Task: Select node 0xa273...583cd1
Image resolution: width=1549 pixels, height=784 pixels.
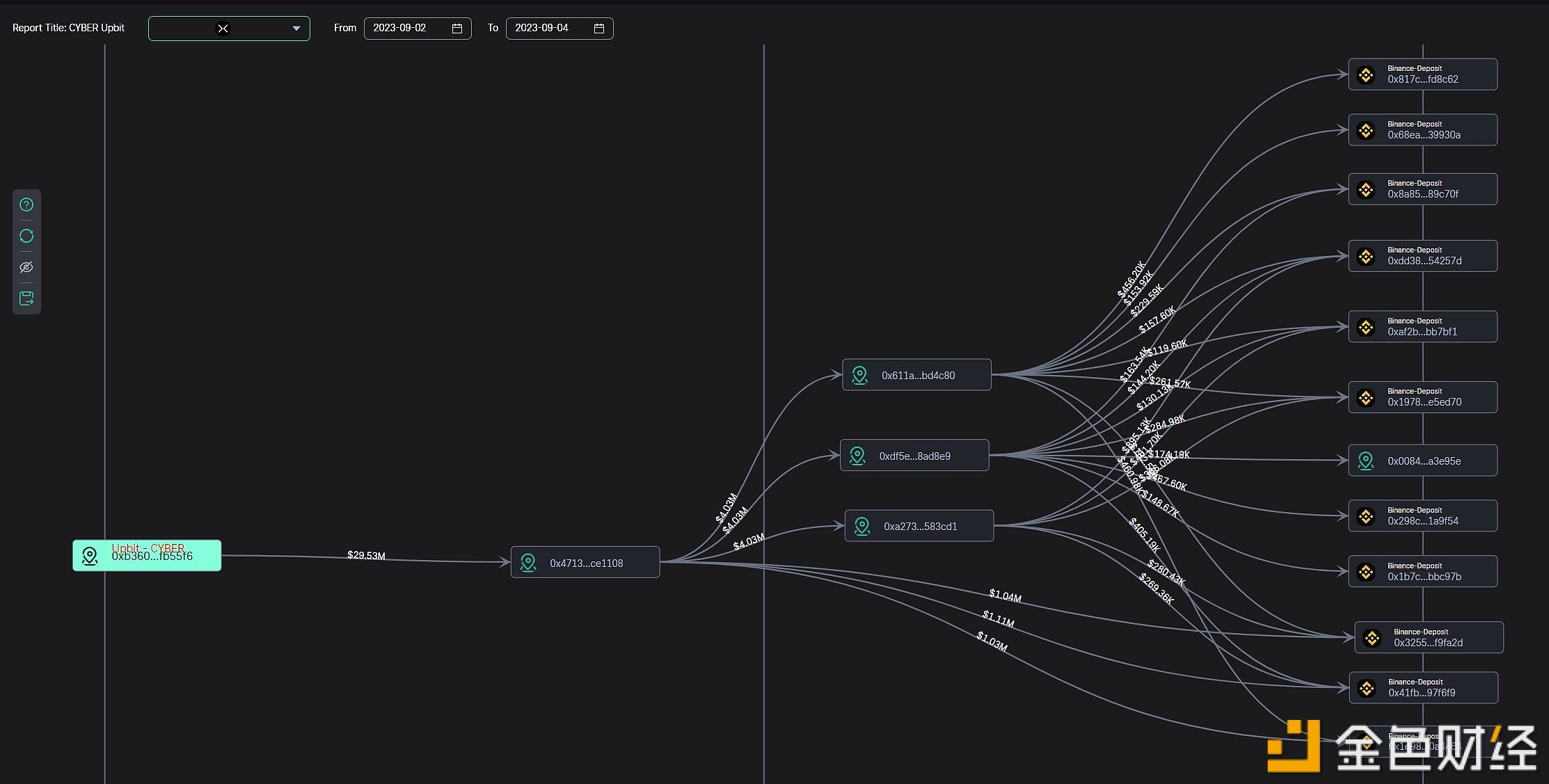Action: pyautogui.click(x=919, y=525)
